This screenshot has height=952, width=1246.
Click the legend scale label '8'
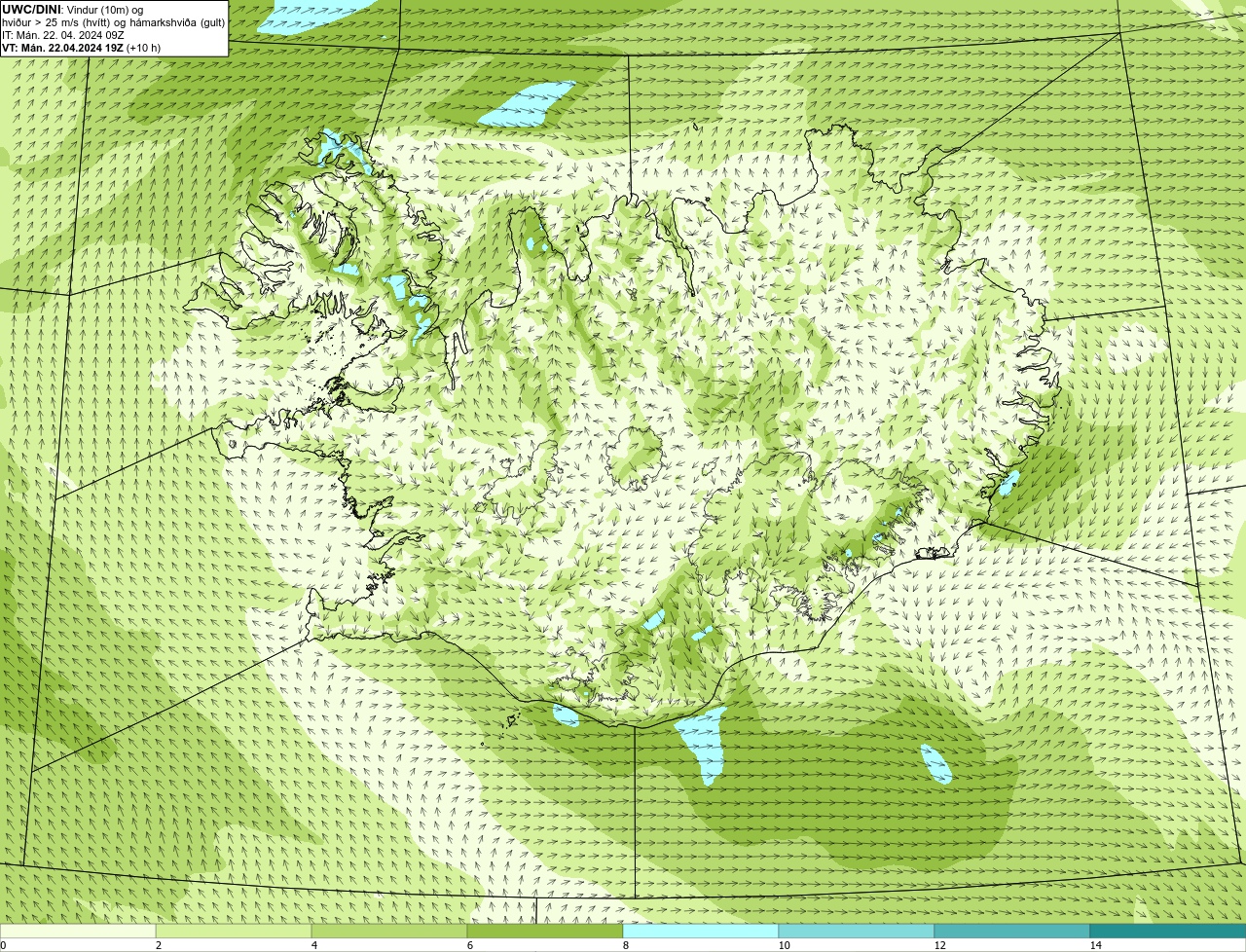click(x=625, y=945)
